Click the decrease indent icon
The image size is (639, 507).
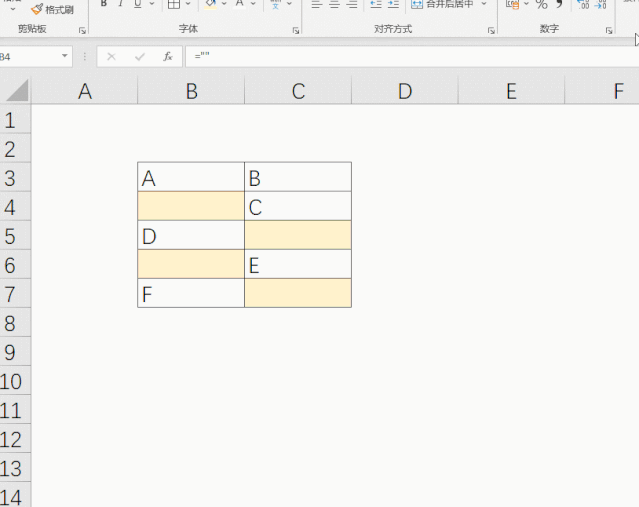tap(375, 4)
